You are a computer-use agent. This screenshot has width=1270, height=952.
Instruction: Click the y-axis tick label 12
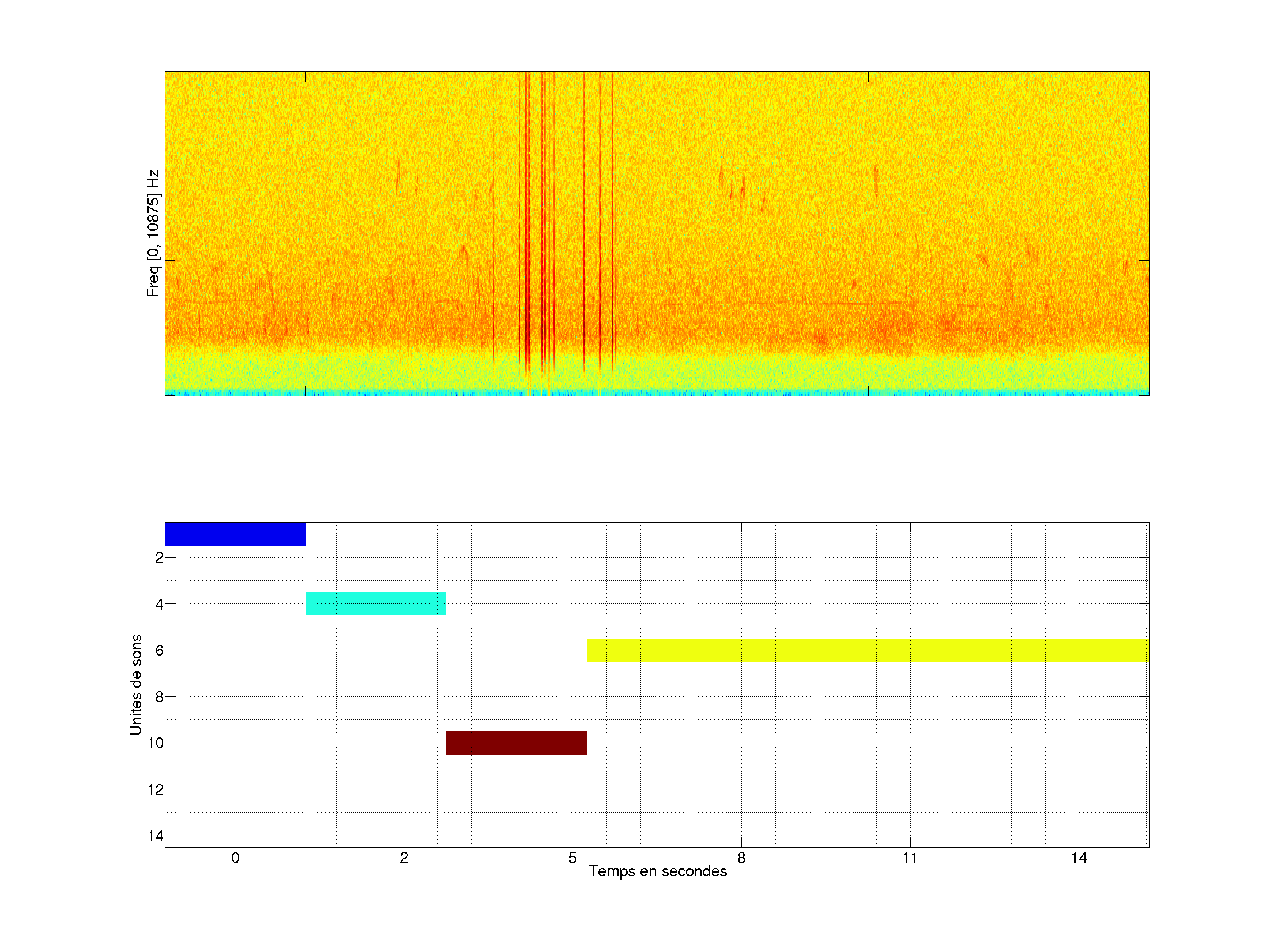156,790
